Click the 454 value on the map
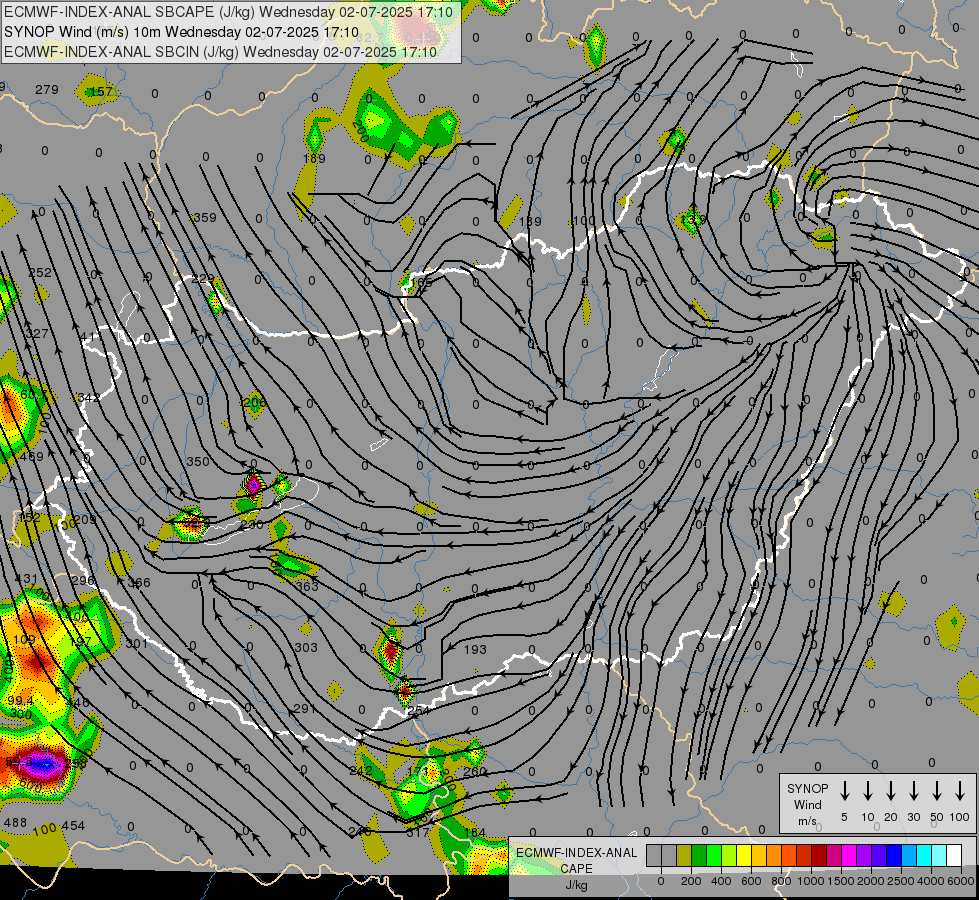Image resolution: width=979 pixels, height=900 pixels. click(73, 826)
